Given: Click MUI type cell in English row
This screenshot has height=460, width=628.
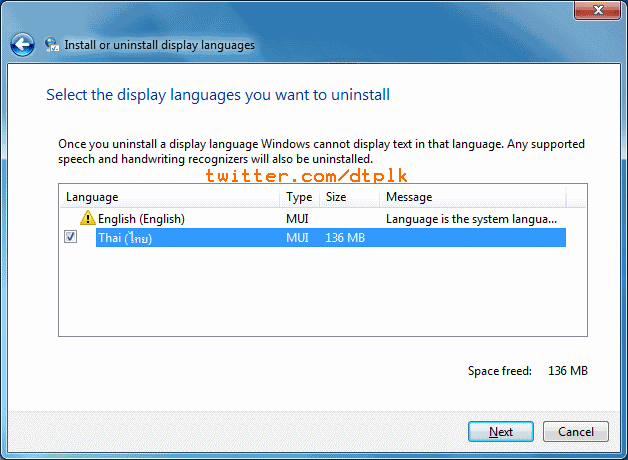Looking at the screenshot, I should (297, 219).
